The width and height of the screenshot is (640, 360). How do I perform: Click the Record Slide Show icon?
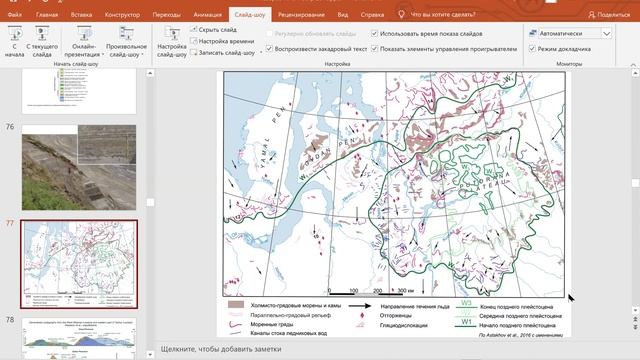(194, 52)
